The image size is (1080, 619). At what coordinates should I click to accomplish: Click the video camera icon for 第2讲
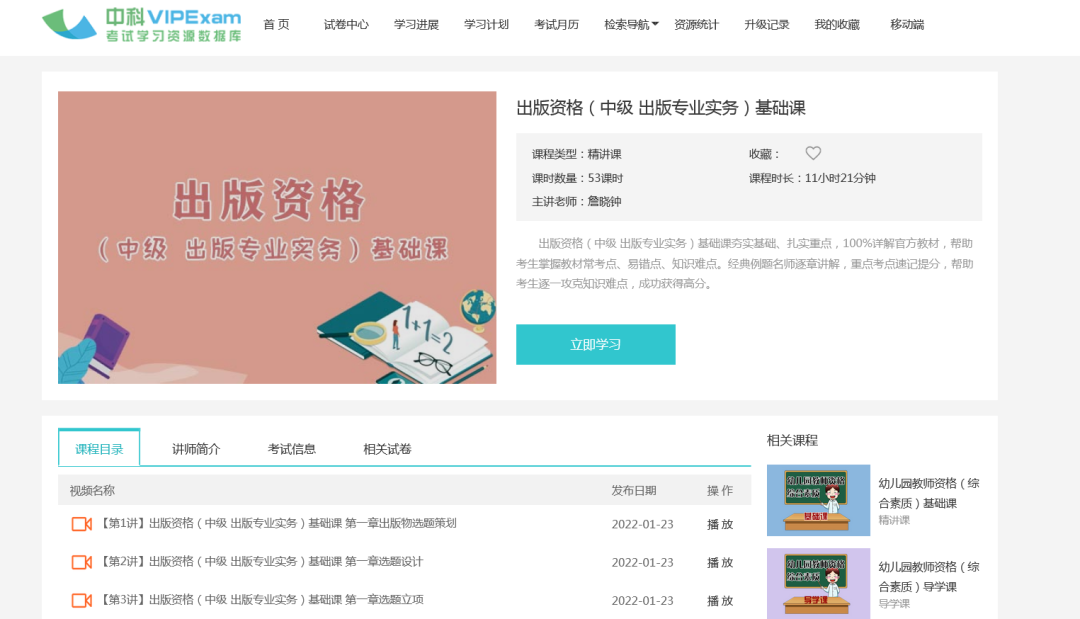click(82, 562)
